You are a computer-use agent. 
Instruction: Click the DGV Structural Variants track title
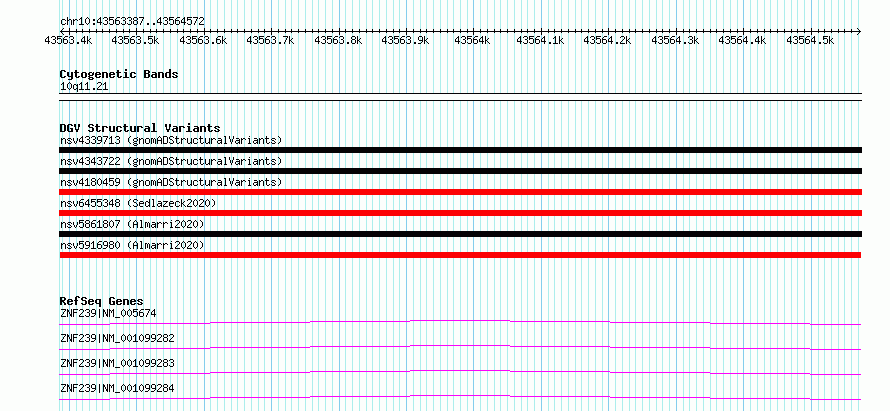pos(140,128)
